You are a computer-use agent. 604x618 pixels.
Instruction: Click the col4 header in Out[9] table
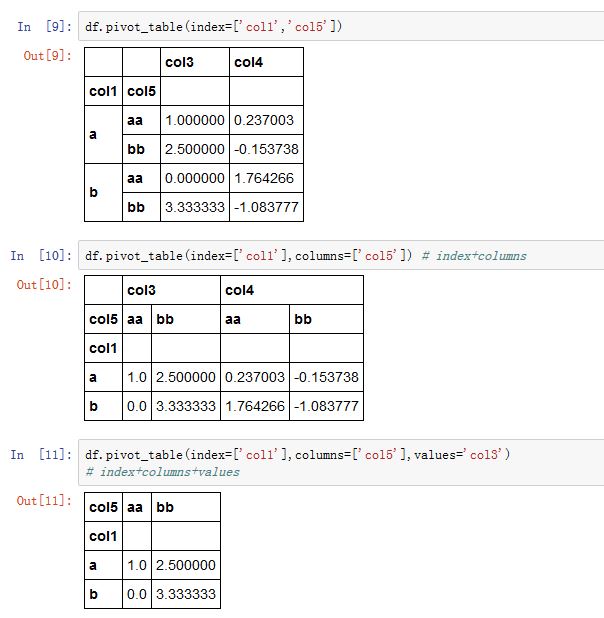click(248, 62)
